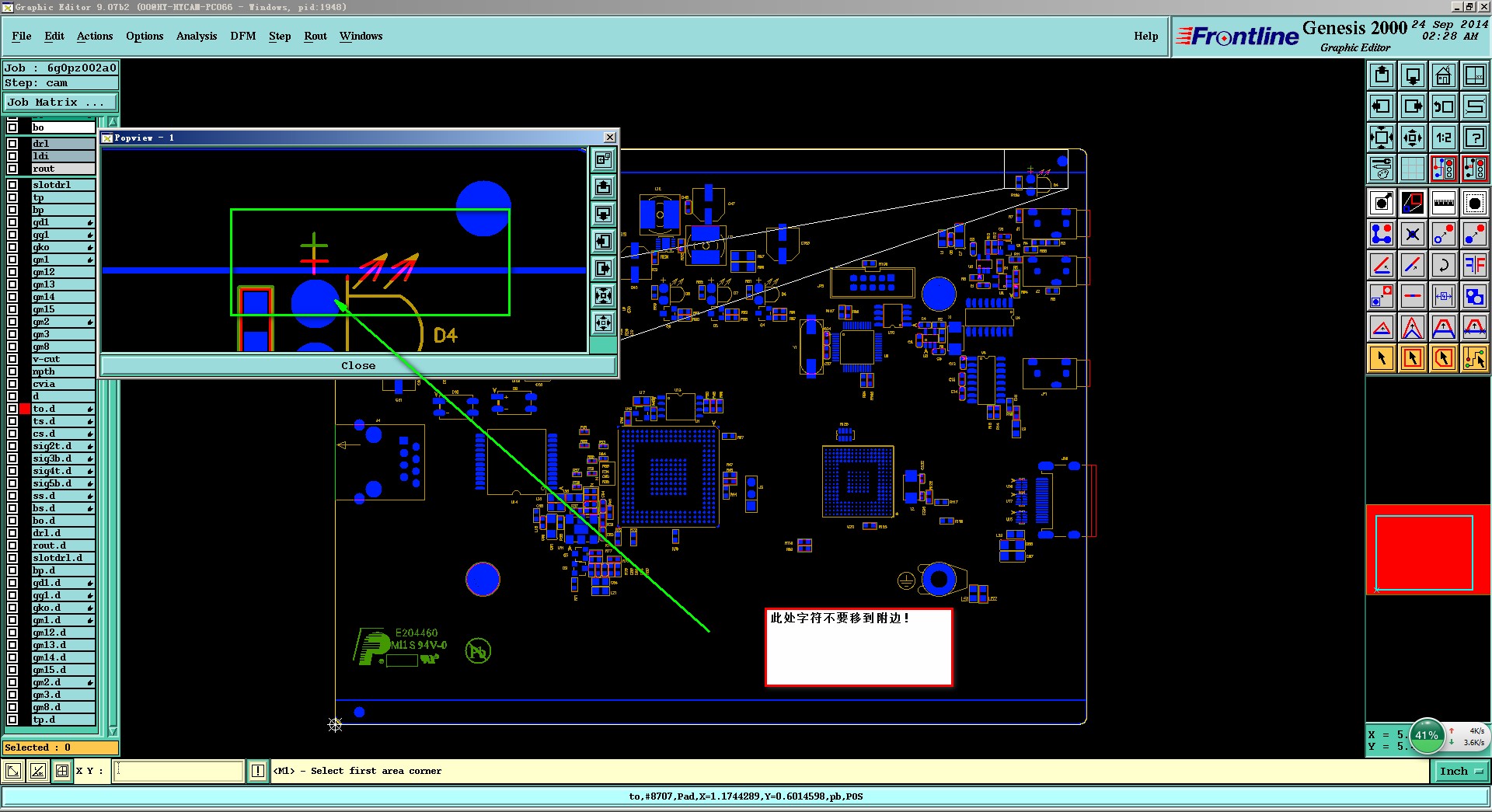Image resolution: width=1492 pixels, height=812 pixels.
Task: Click the rotate feature curved arrow icon
Action: point(1444,265)
